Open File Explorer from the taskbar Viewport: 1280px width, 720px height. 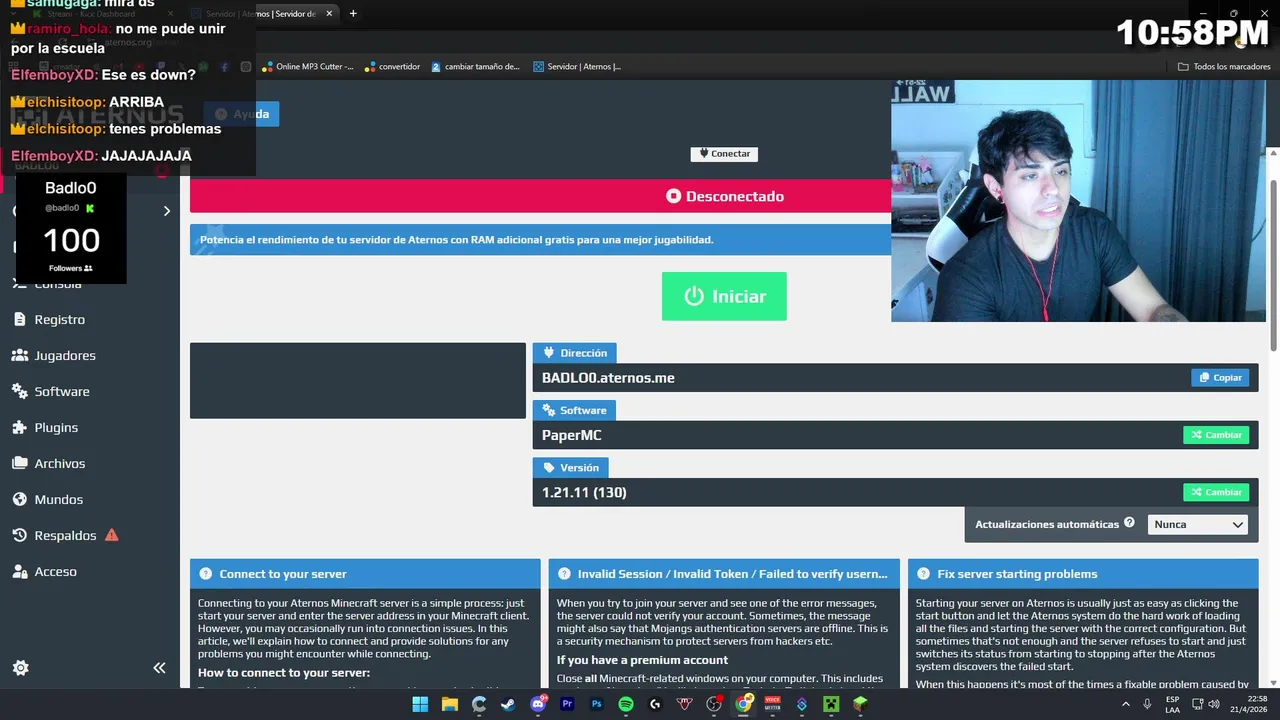tap(450, 704)
